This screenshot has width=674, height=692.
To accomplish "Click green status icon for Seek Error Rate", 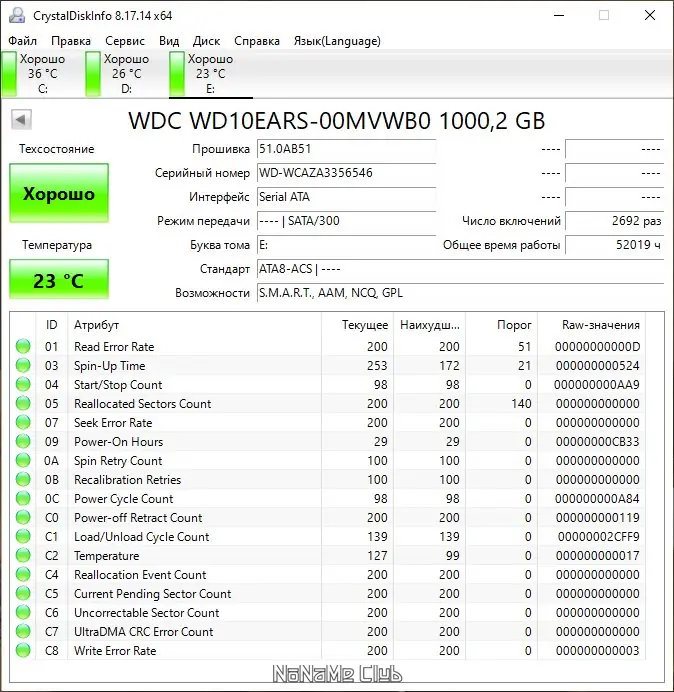I will click(23, 422).
